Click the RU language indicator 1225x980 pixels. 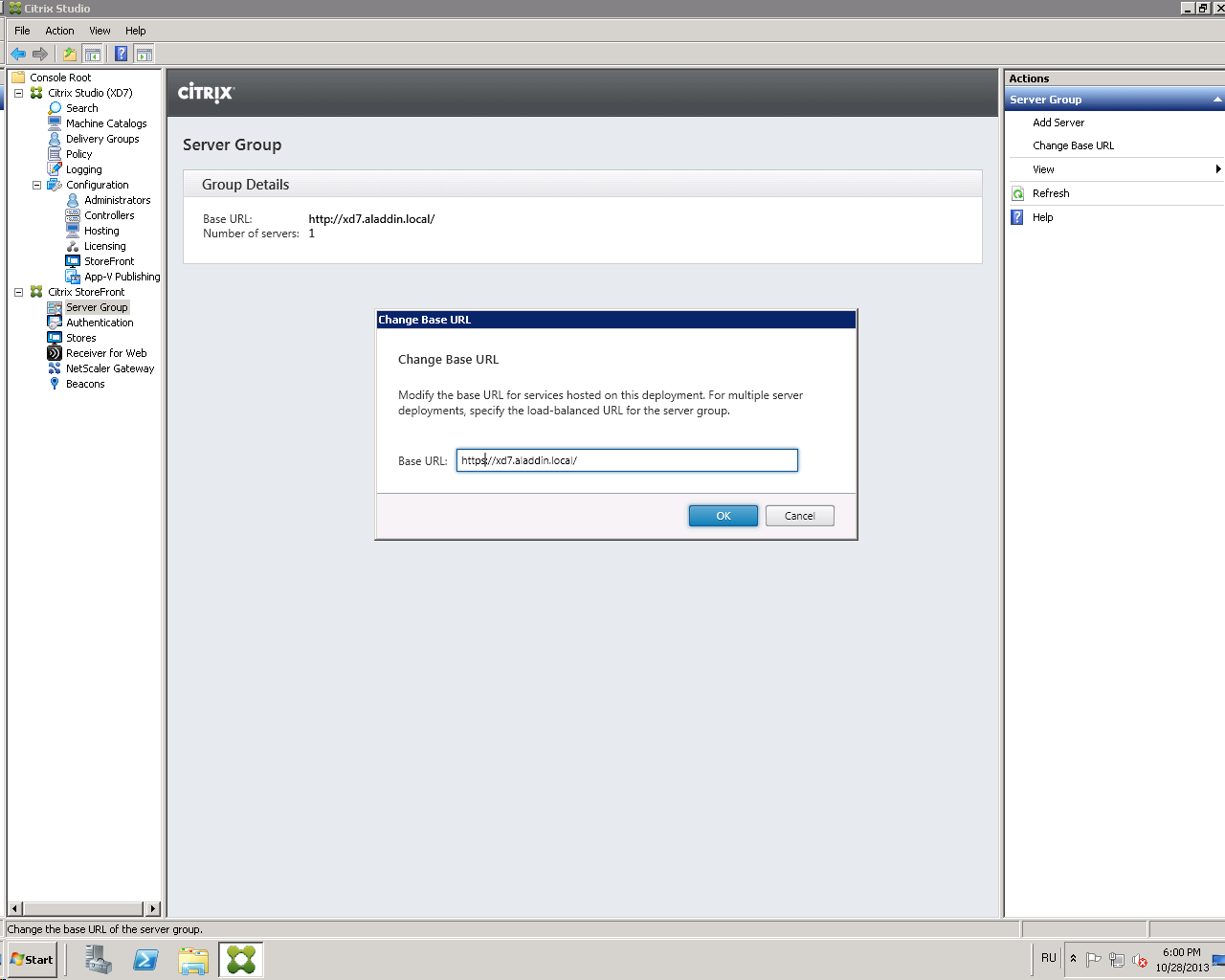[1049, 958]
